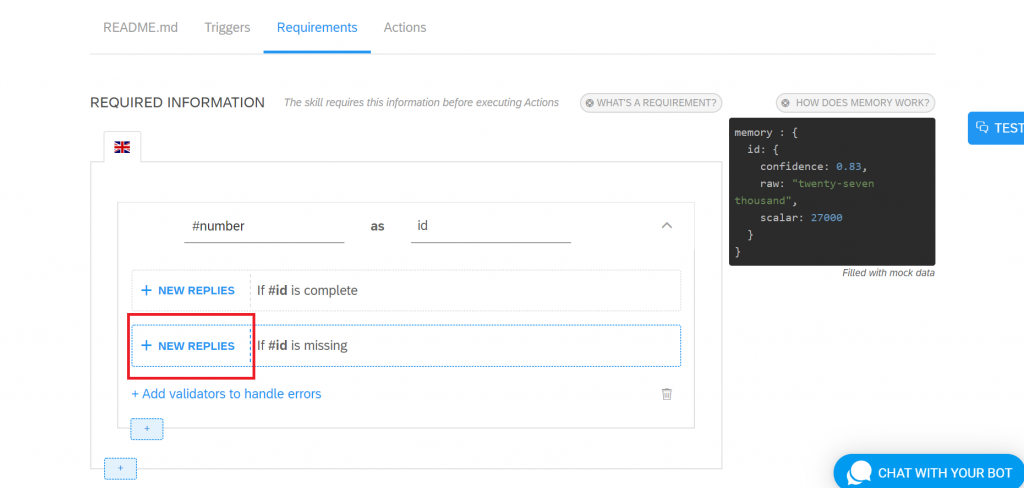Open 'What's a requirement?' help
The height and width of the screenshot is (488, 1024).
[x=651, y=103]
